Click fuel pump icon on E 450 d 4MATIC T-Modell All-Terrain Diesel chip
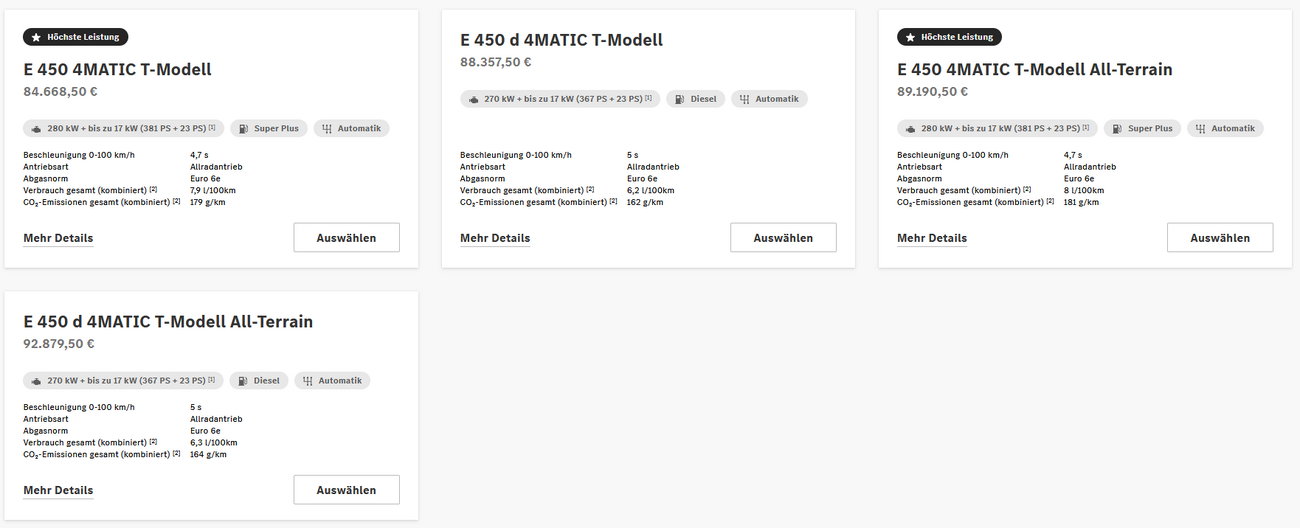1300x528 pixels. [242, 381]
